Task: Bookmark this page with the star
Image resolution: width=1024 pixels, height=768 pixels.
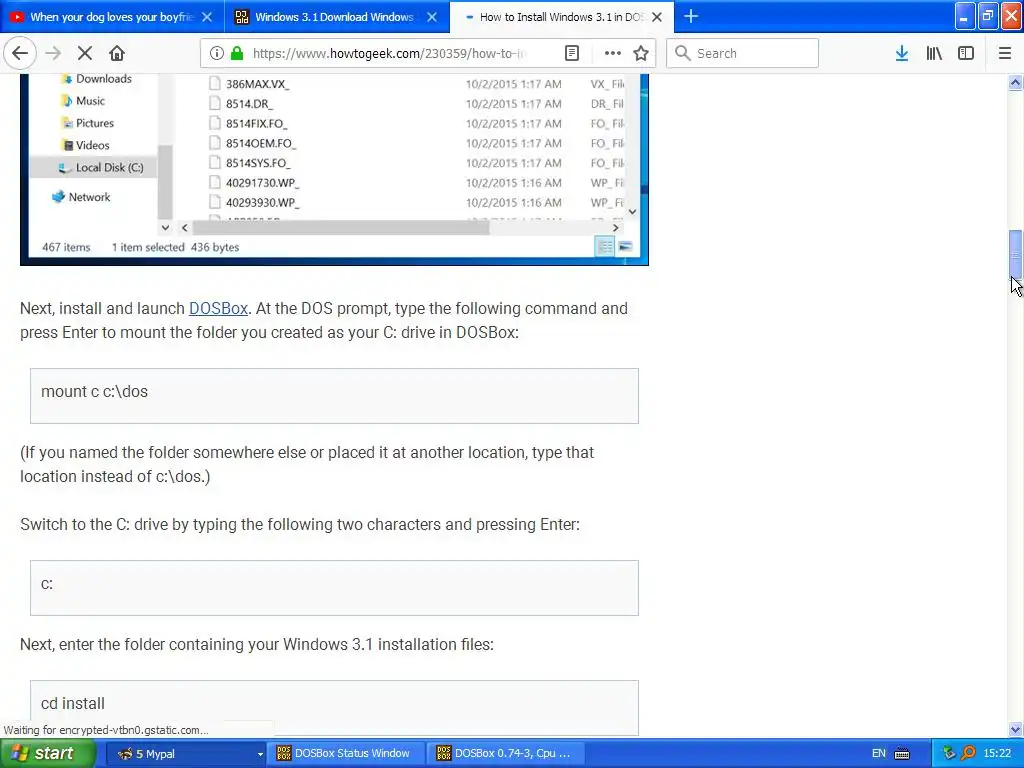Action: pos(641,53)
